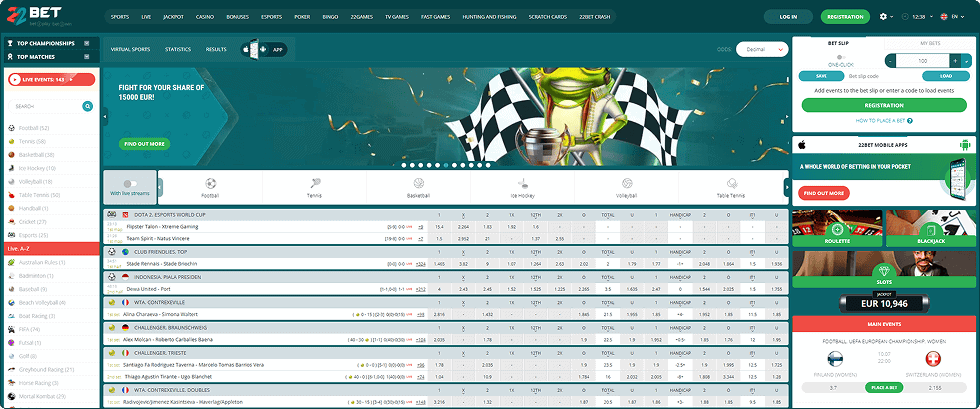Open Ice Hockey (10) in sidebar
Screen dimensions: 980x409
(37, 168)
